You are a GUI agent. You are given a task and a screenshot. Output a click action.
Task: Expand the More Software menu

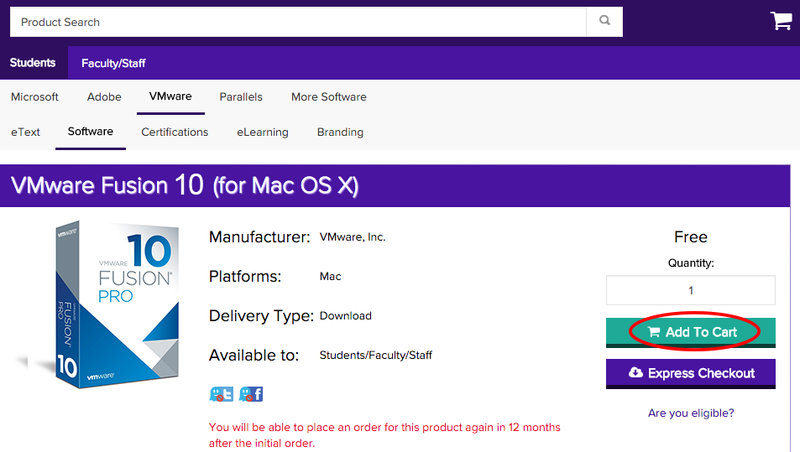tap(328, 97)
